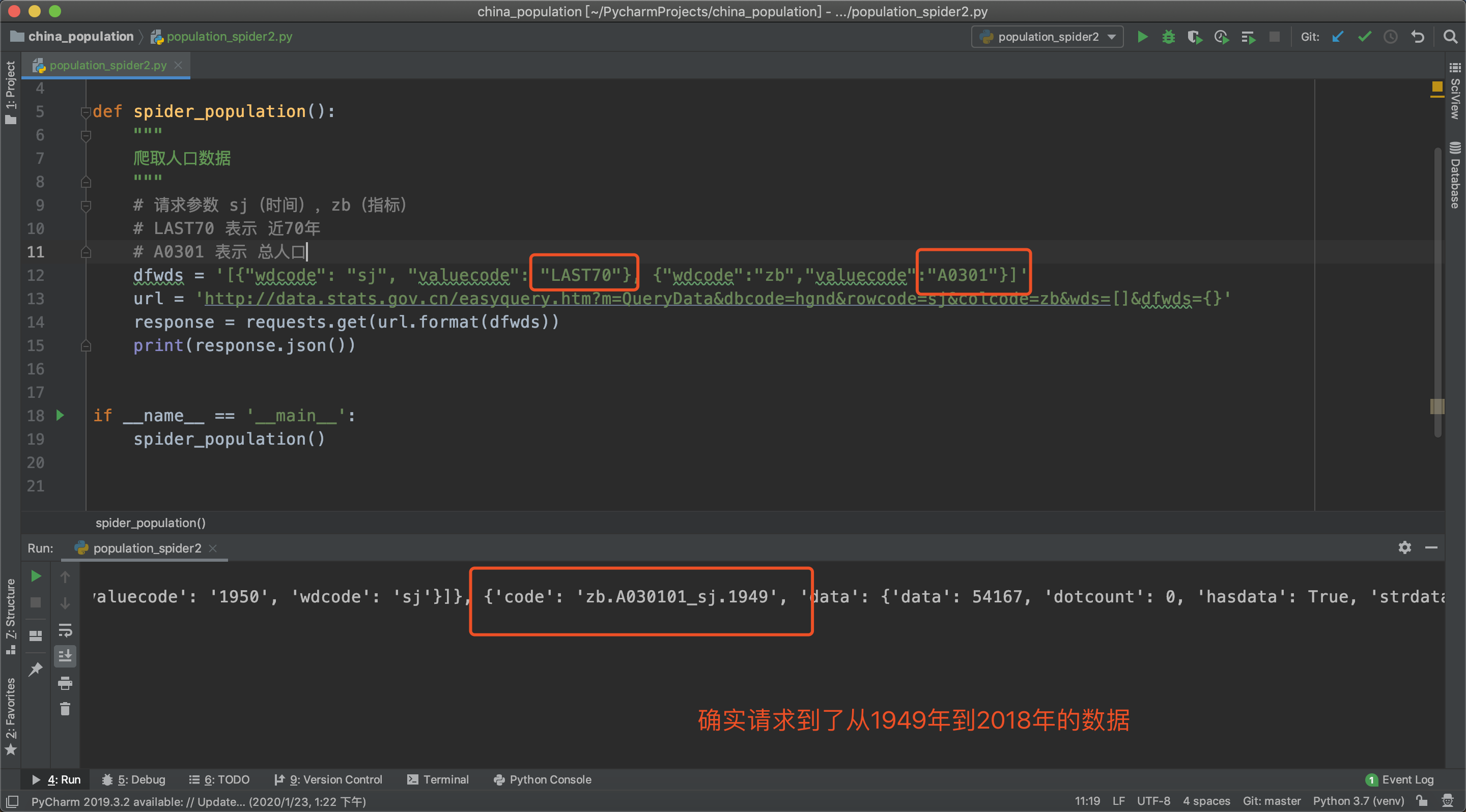
Task: Click run gutter arrow beside line 18
Action: coord(61,415)
